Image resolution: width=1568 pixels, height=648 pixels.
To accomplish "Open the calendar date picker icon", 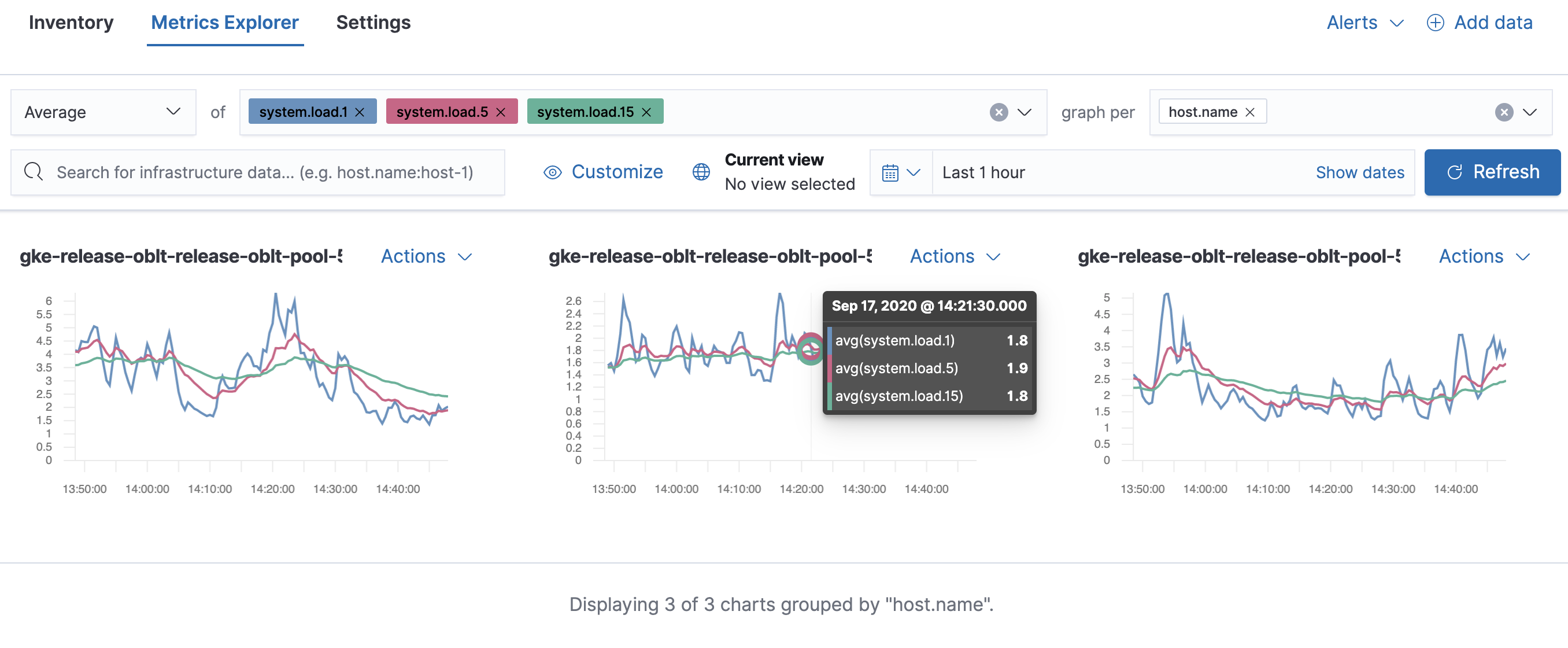I will [x=890, y=172].
